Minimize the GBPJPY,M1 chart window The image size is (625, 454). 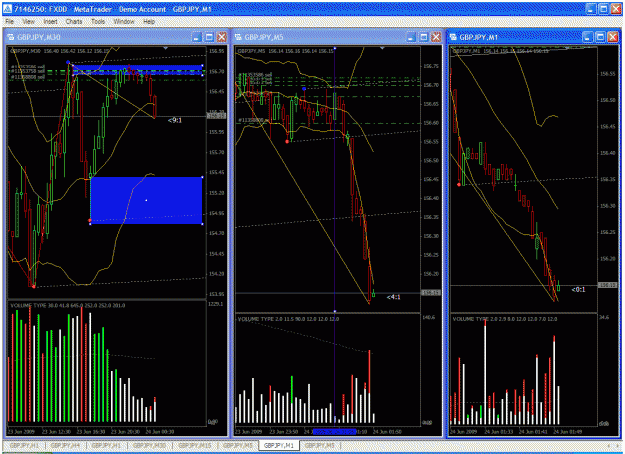coord(587,37)
